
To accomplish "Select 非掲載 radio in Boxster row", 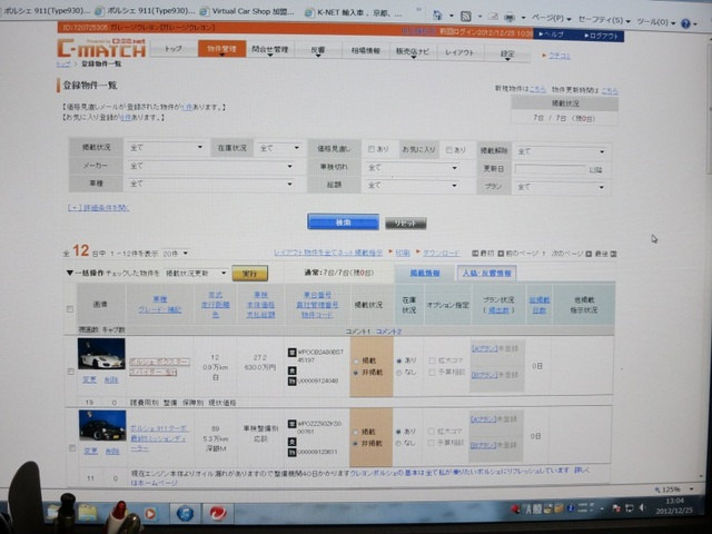I will pyautogui.click(x=356, y=373).
